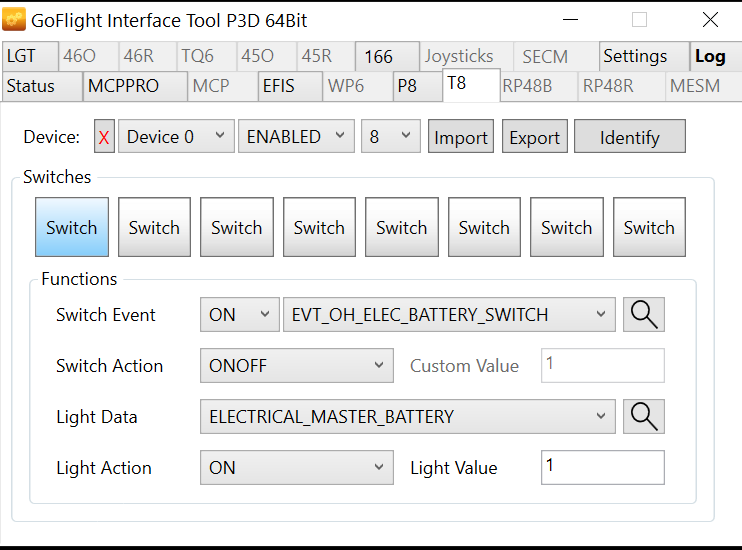Select the first highlighted Switch button
Screen dimensions: 742x550
[71, 227]
